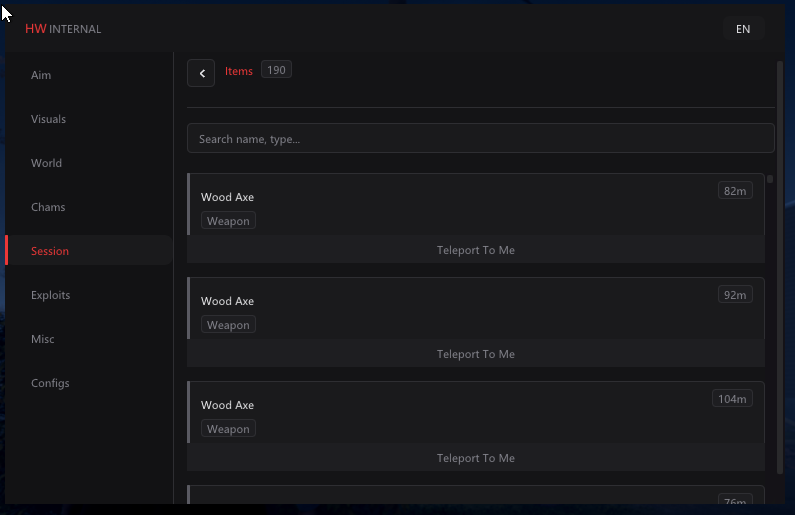Teleport the 92m Wood Axe to me

click(x=476, y=353)
